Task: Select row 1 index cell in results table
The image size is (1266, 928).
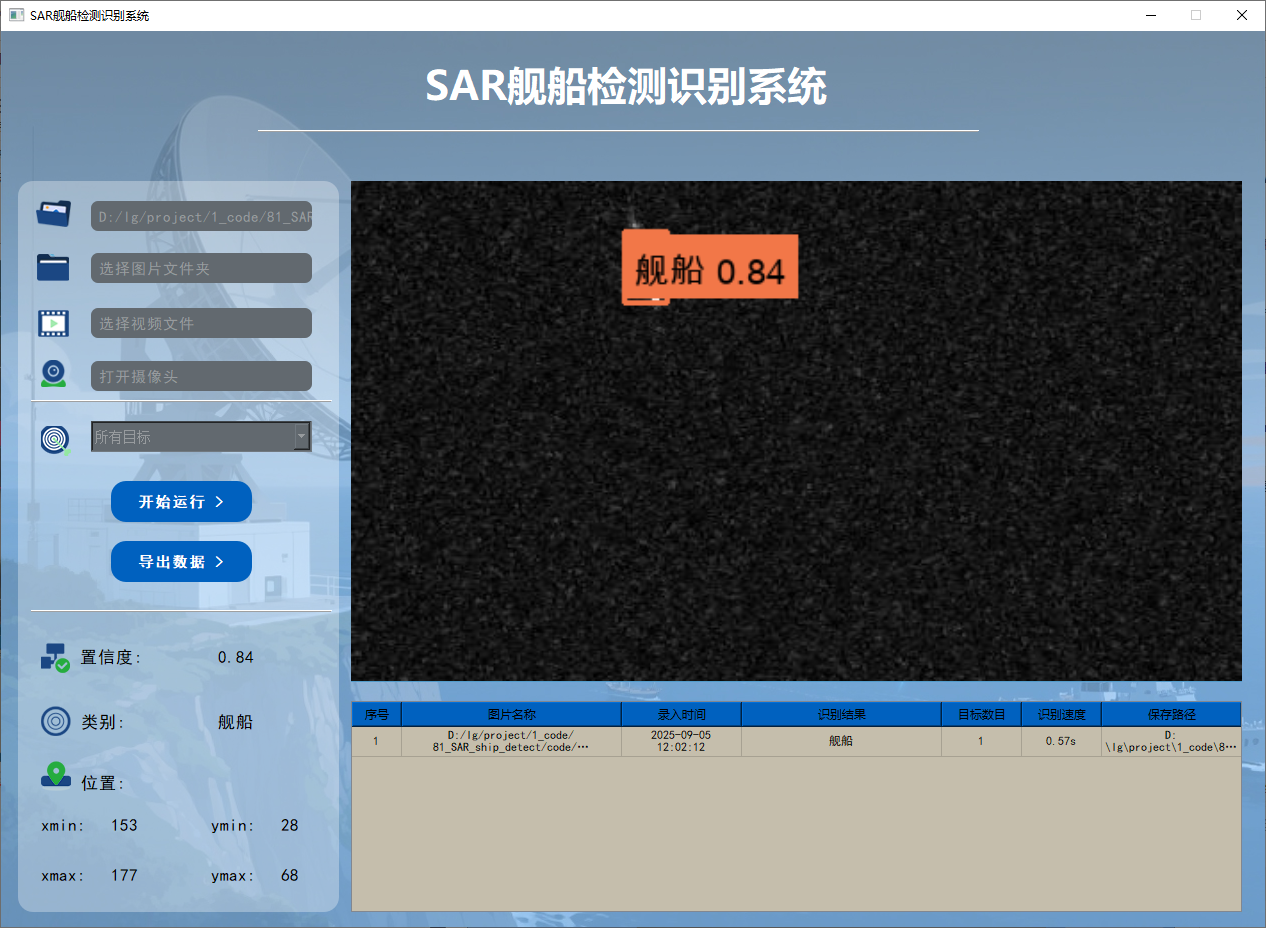Action: 377,741
